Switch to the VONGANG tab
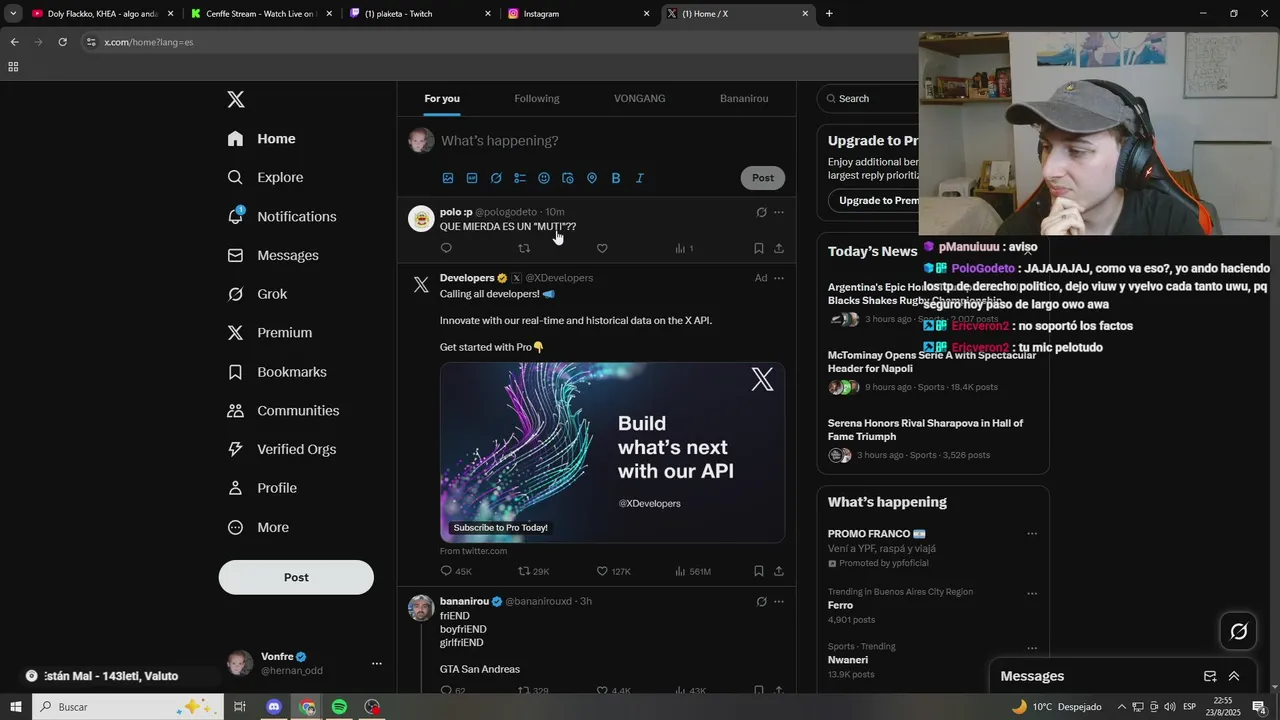Viewport: 1280px width, 720px height. 640,98
